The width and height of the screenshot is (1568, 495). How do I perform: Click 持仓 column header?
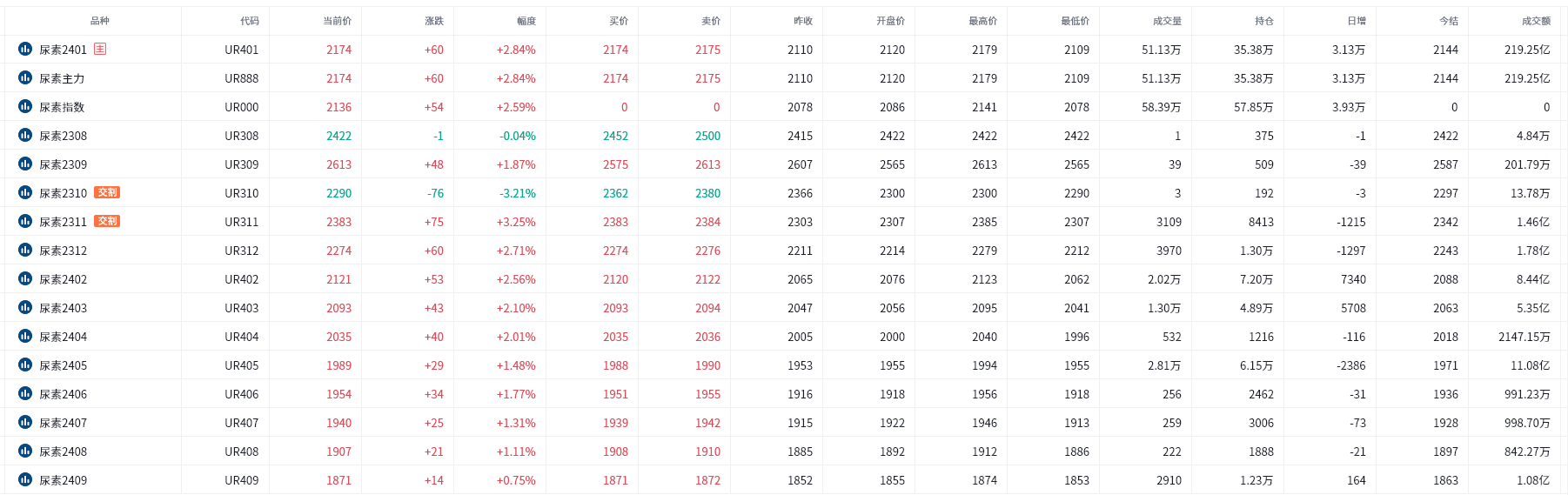1264,21
